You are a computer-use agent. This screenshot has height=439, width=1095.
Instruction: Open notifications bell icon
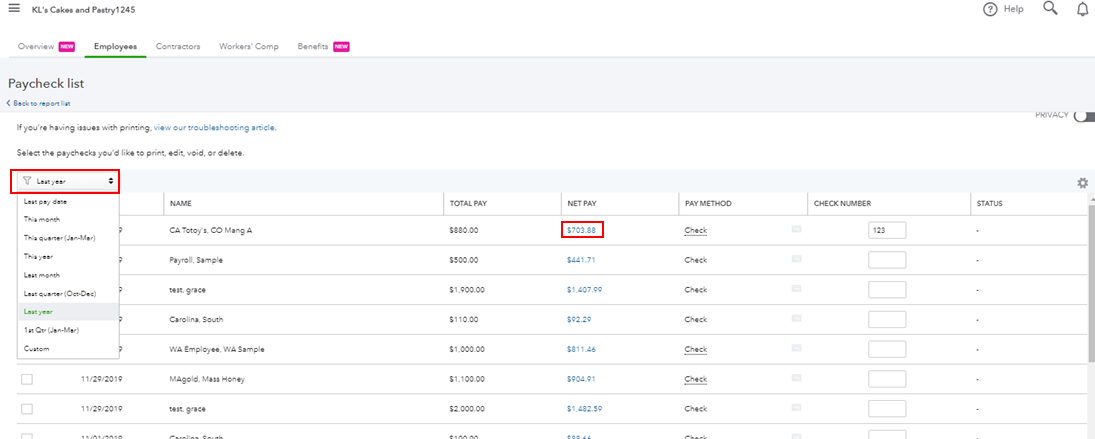coord(1082,9)
